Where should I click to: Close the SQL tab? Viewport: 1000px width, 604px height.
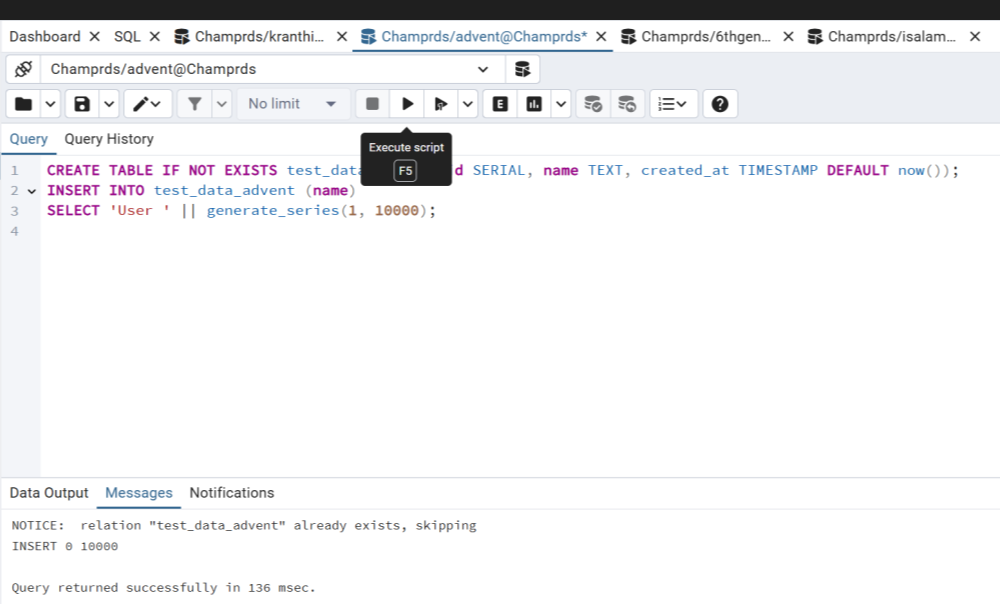[154, 36]
